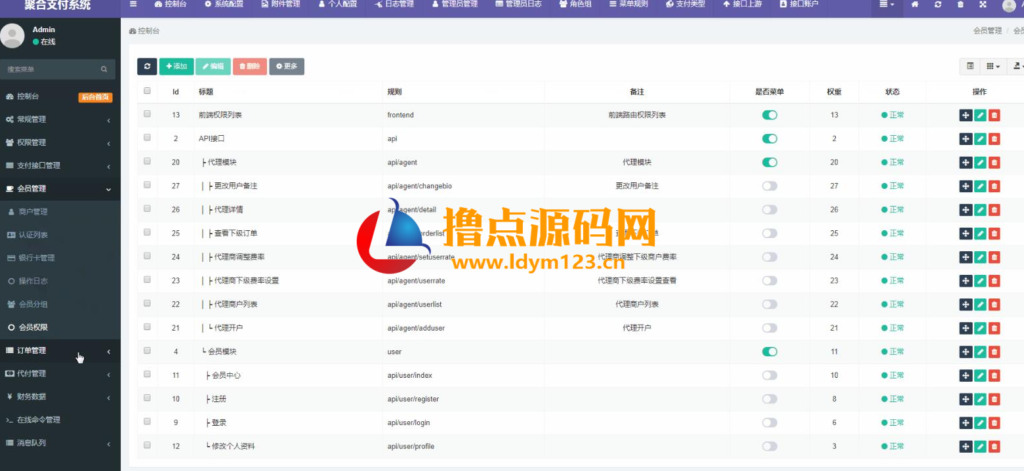Click delete icon for 代理模块 row
Image resolution: width=1024 pixels, height=471 pixels.
(x=994, y=162)
